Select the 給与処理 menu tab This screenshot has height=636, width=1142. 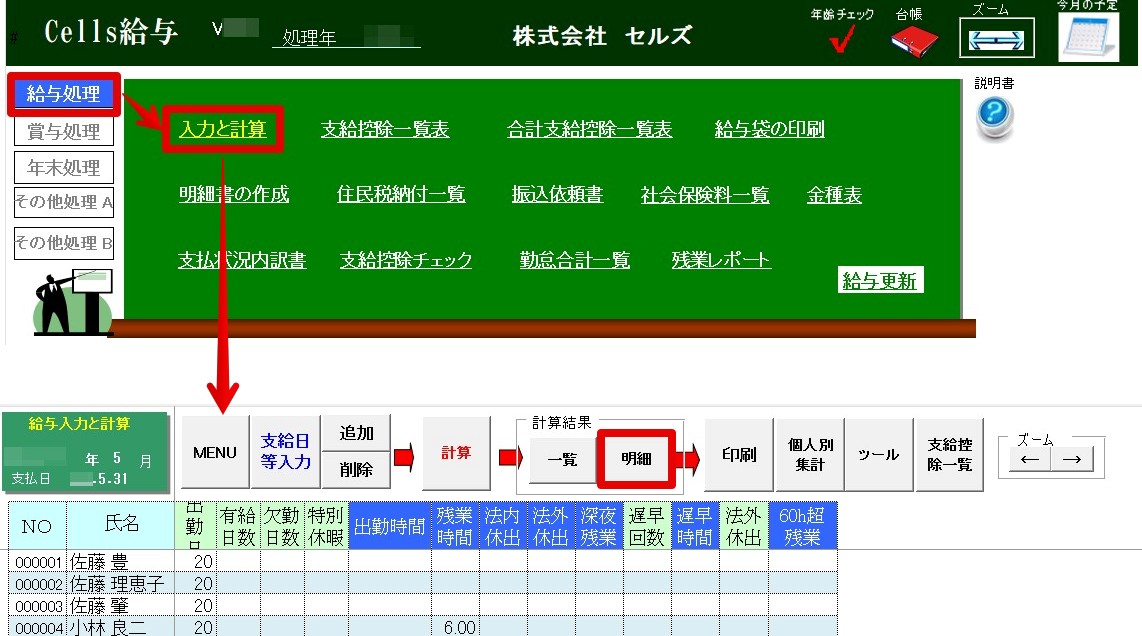tap(64, 94)
